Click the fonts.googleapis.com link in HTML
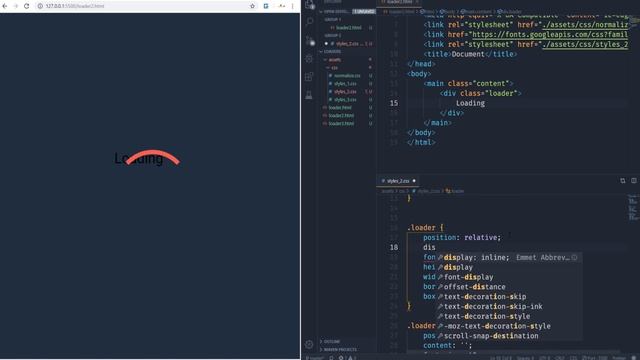Screen dimensions: 640x360 click(550, 35)
